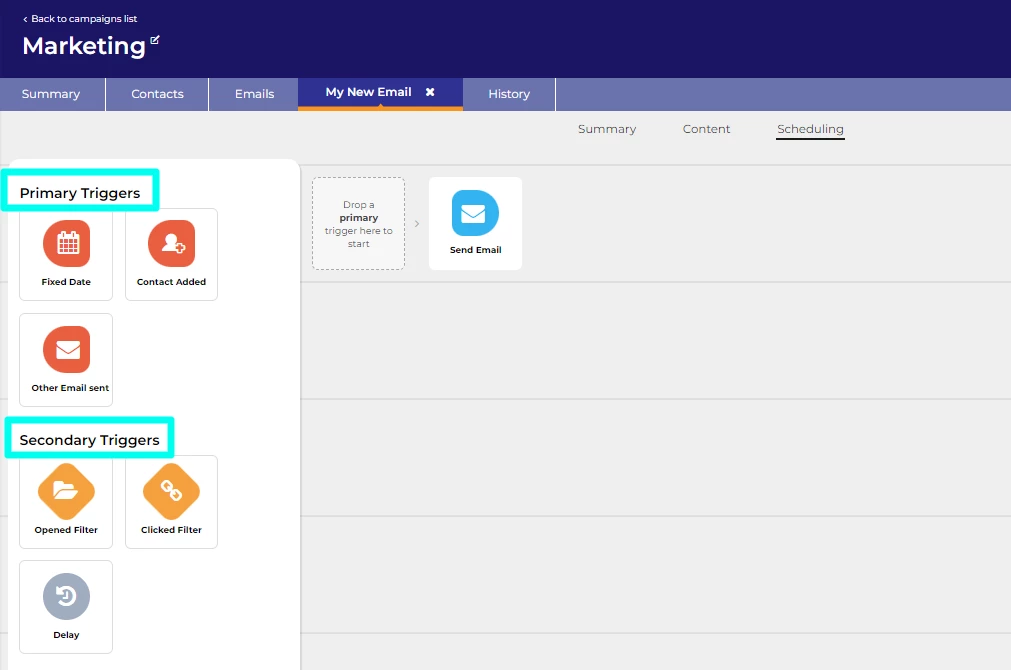Click the Other Email sent label

[x=70, y=388]
